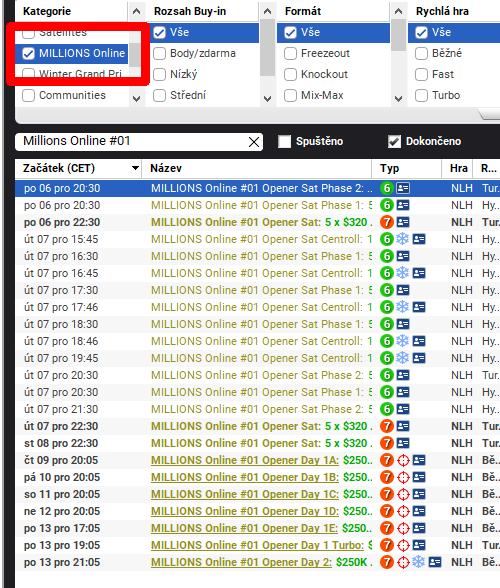Click target icon in Opener Day 1A row
This screenshot has height=588, width=500.
(x=403, y=460)
